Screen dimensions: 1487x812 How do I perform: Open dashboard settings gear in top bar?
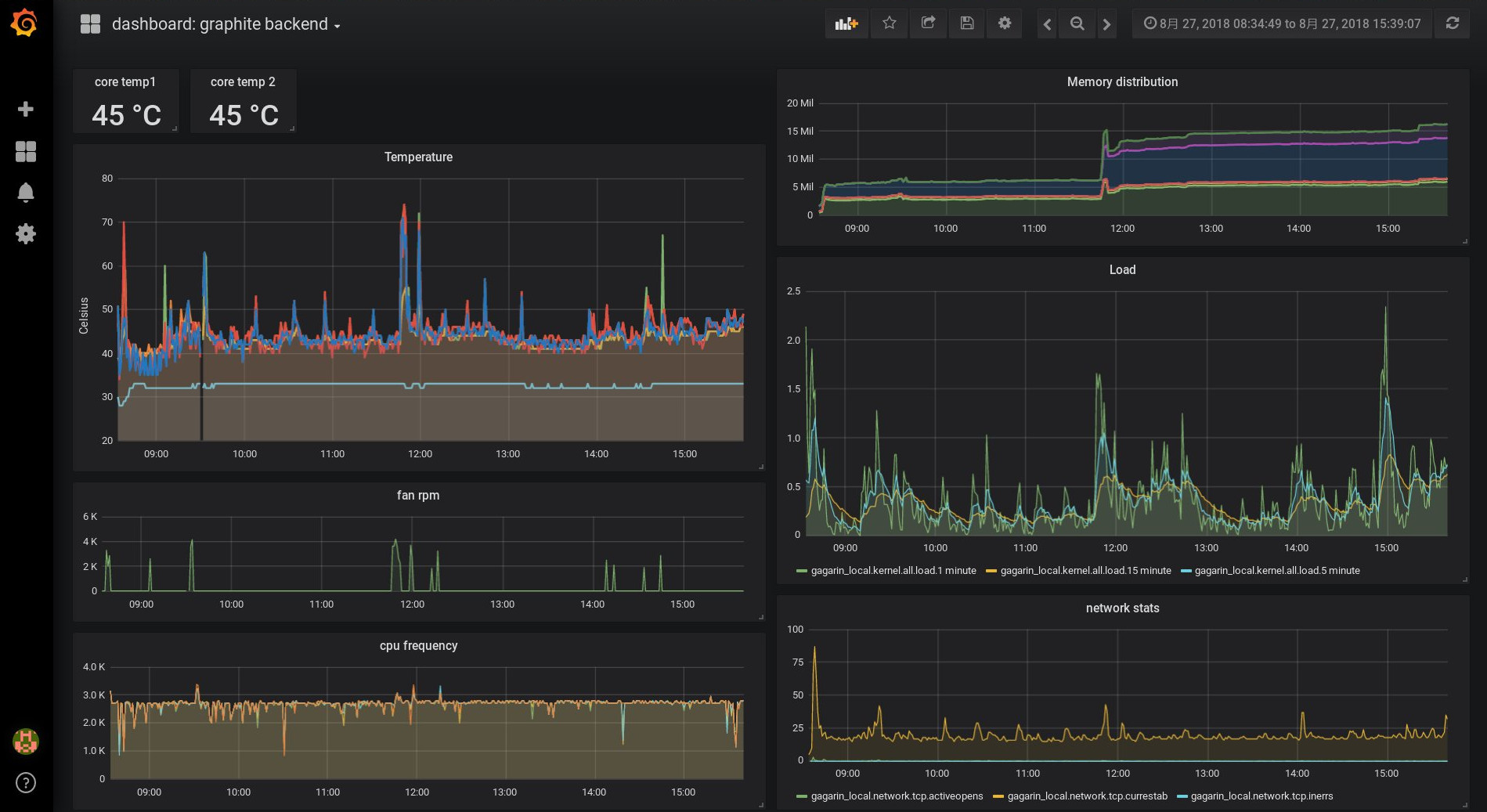1005,23
